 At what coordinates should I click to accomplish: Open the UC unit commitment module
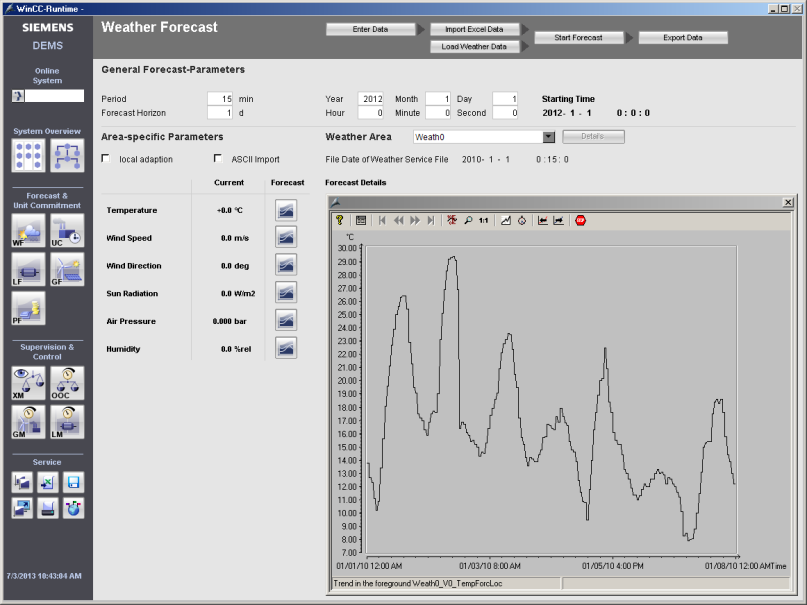point(67,230)
